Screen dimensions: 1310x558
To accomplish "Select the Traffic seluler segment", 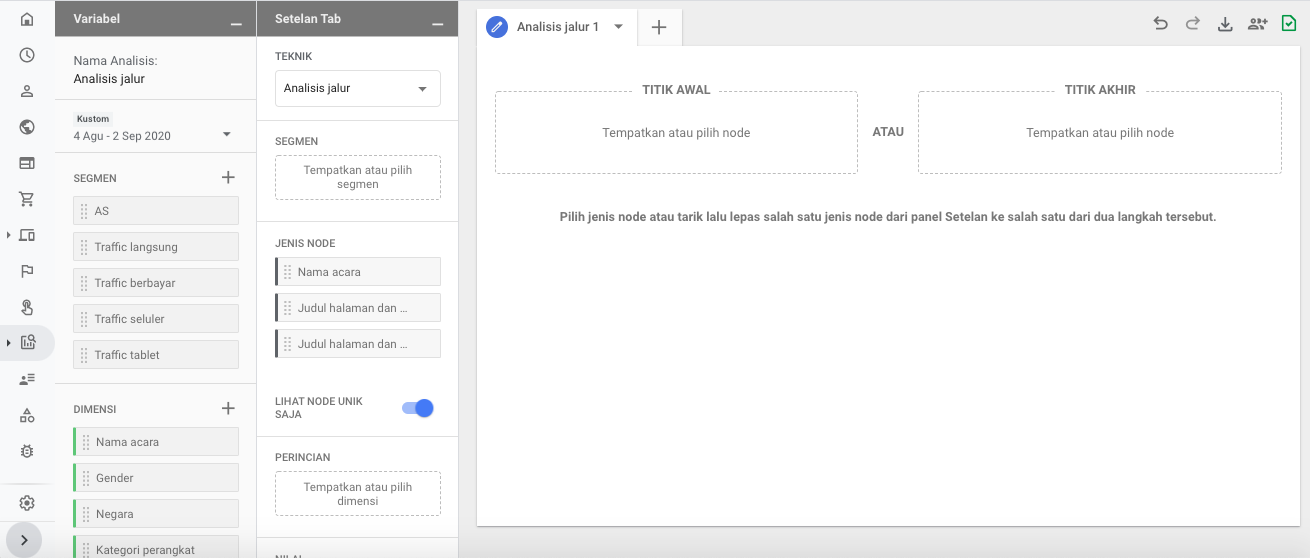I will [x=156, y=319].
